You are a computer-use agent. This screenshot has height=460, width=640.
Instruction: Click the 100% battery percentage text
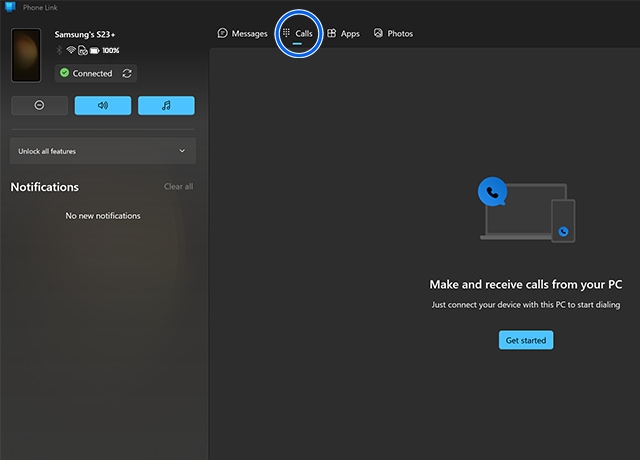click(111, 51)
